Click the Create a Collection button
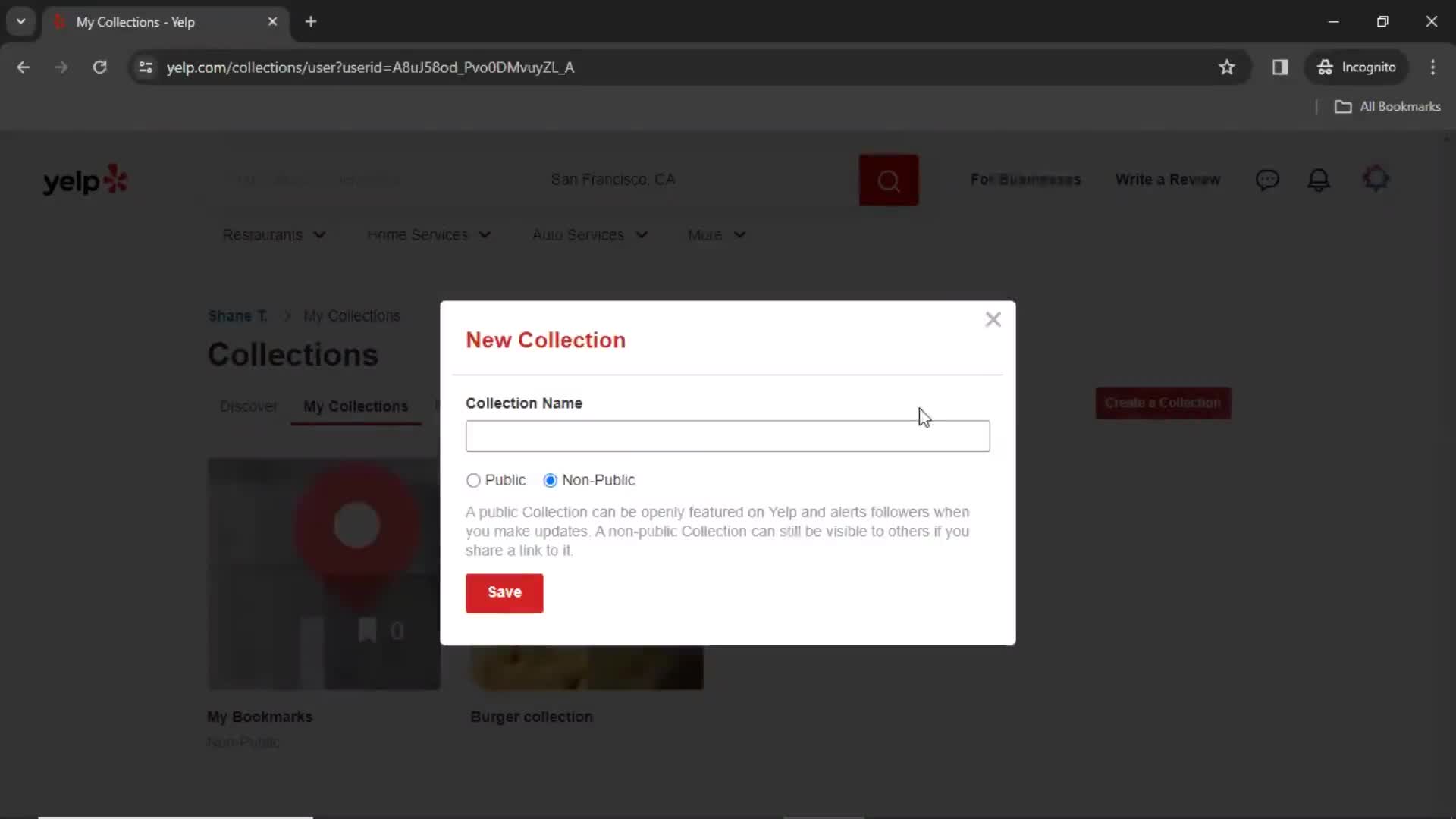This screenshot has width=1456, height=819. [1163, 403]
